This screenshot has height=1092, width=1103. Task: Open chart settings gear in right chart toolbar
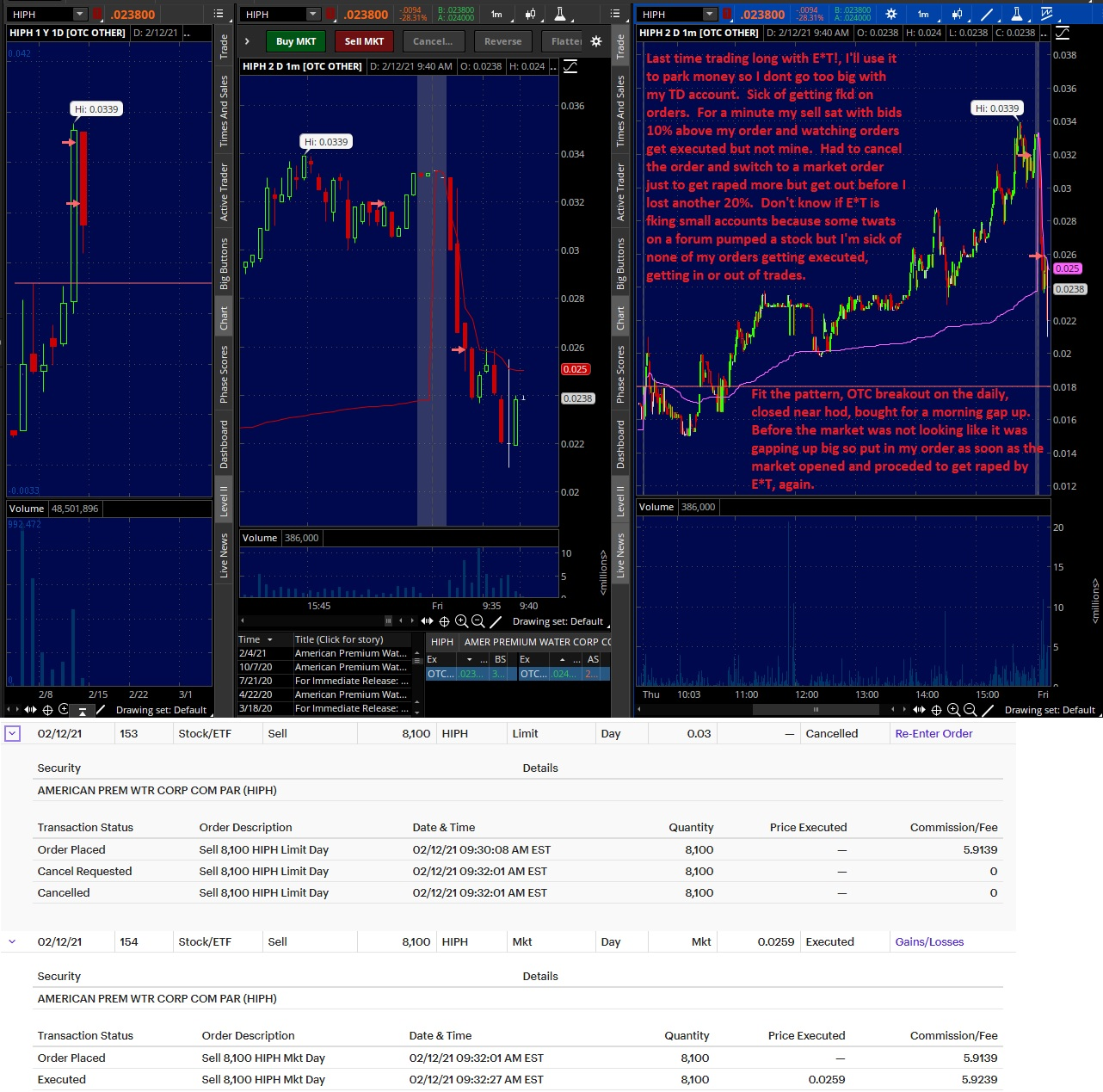[891, 14]
